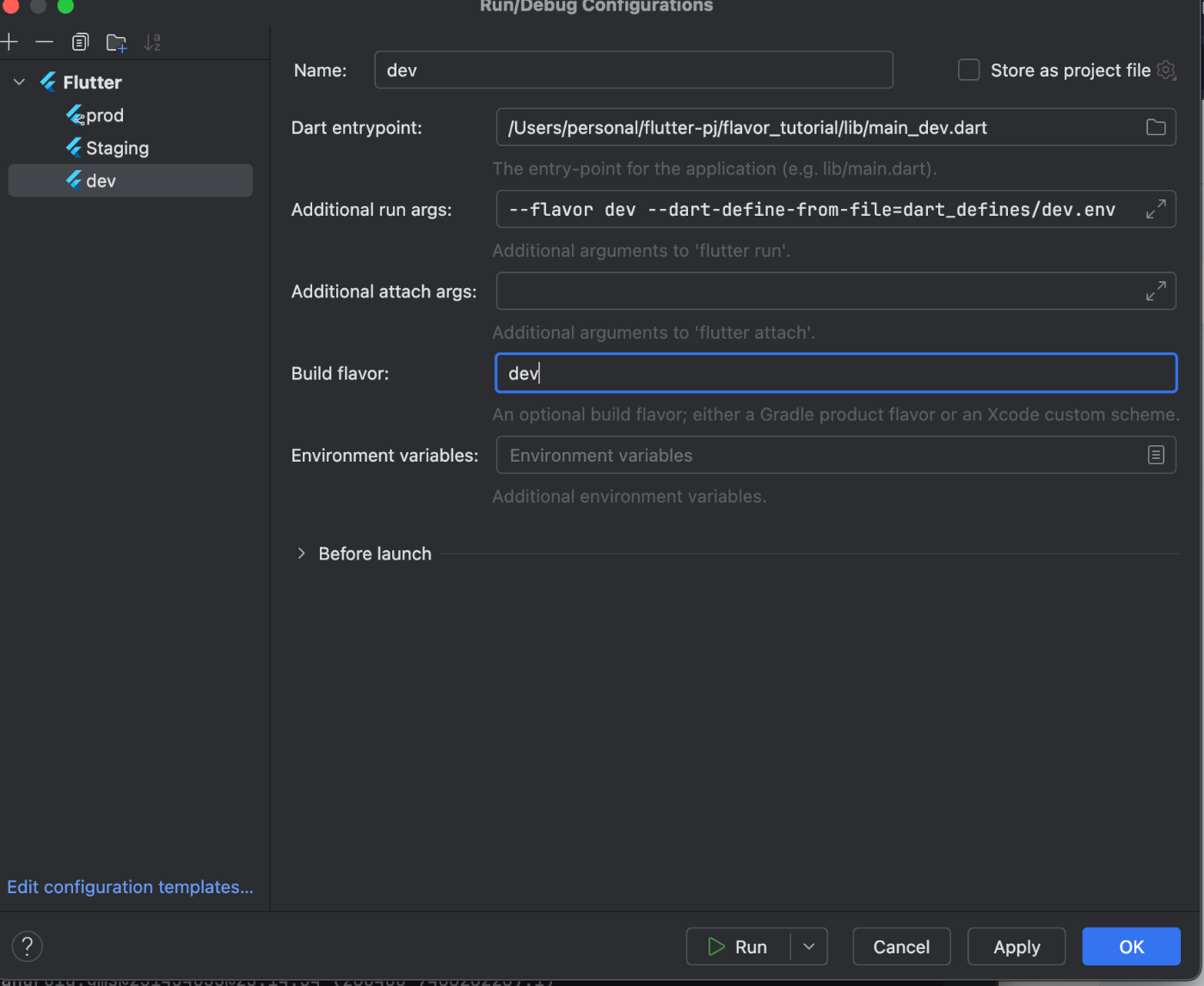
Task: Select the Staging configuration
Action: [117, 148]
